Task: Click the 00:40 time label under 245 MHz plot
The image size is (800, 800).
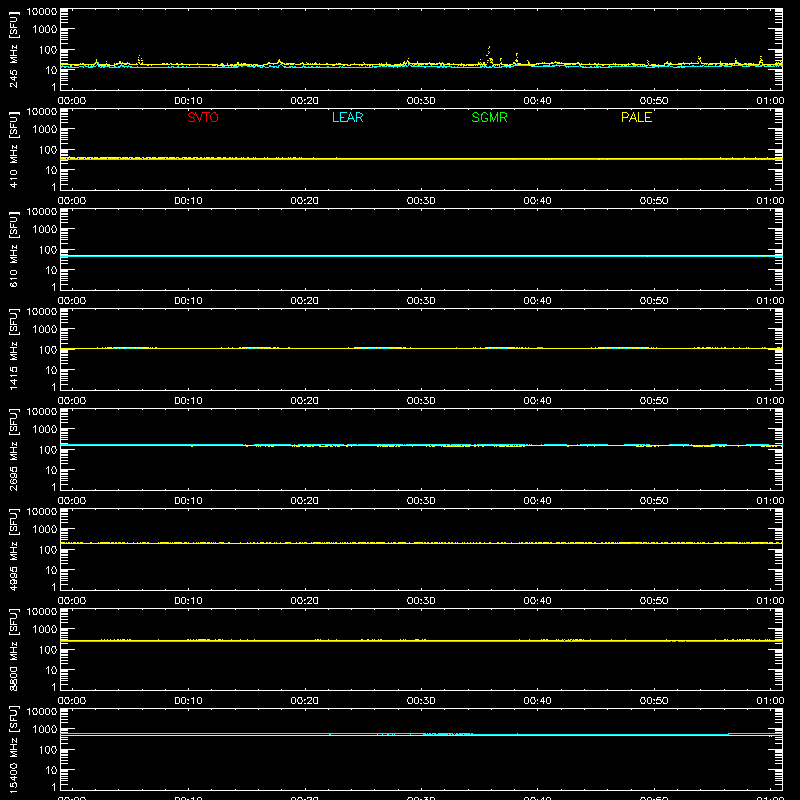Action: [537, 101]
